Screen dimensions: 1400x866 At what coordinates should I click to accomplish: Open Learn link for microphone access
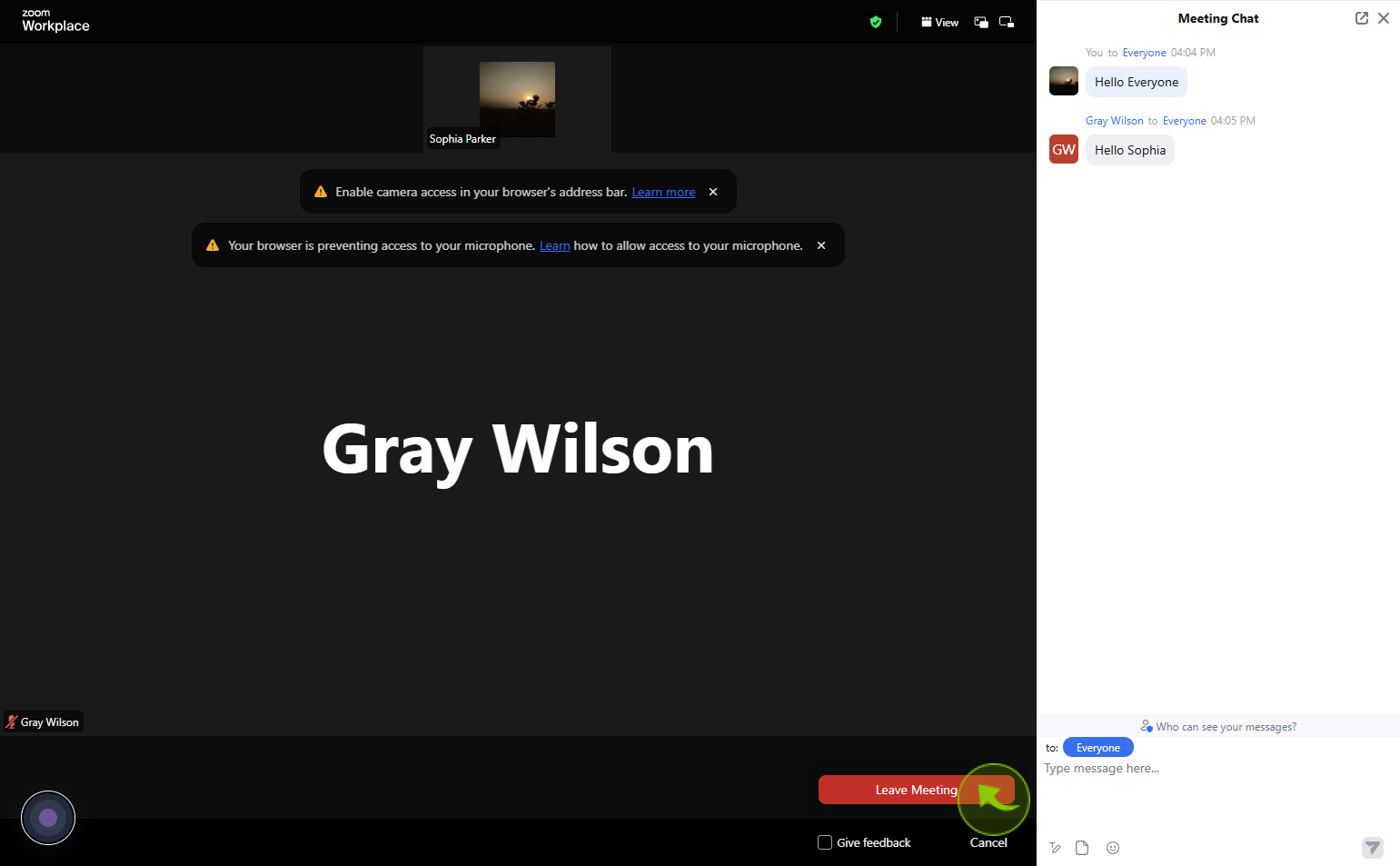(554, 245)
